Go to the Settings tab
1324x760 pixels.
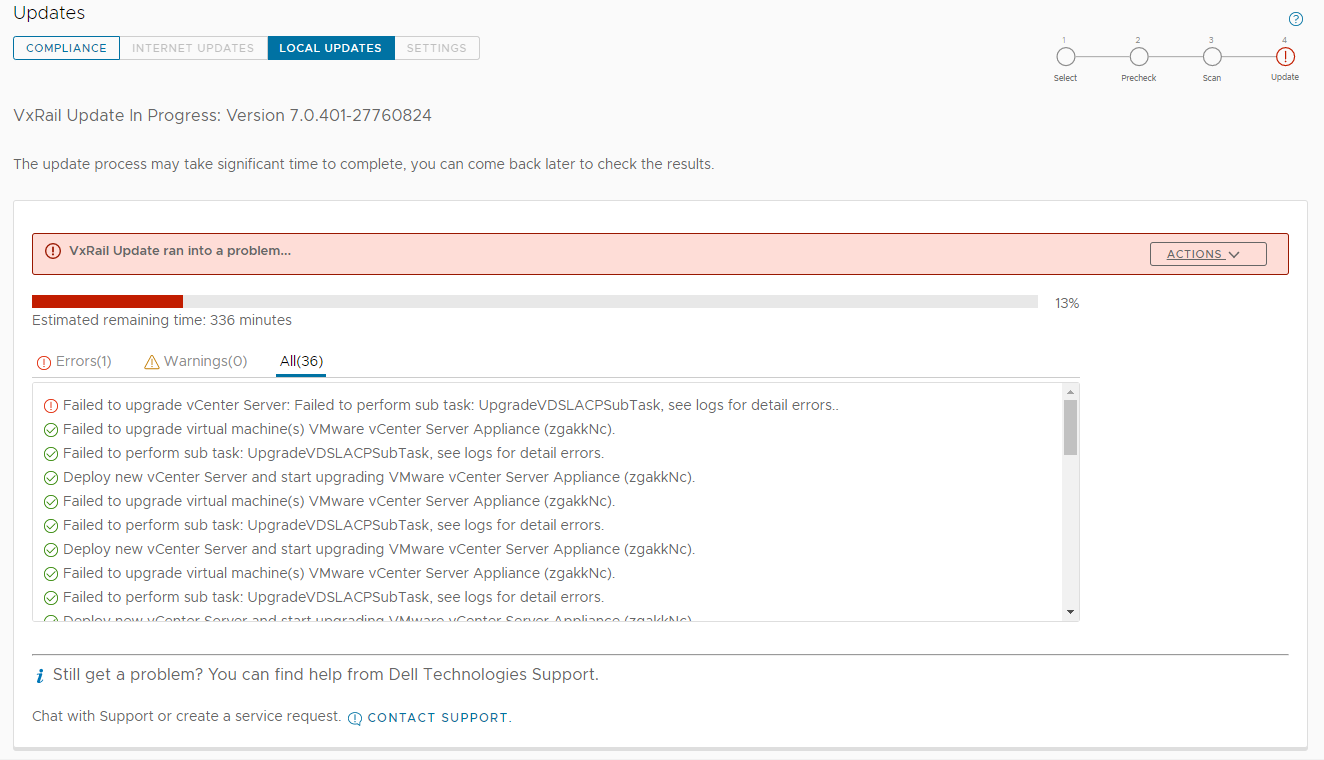436,48
